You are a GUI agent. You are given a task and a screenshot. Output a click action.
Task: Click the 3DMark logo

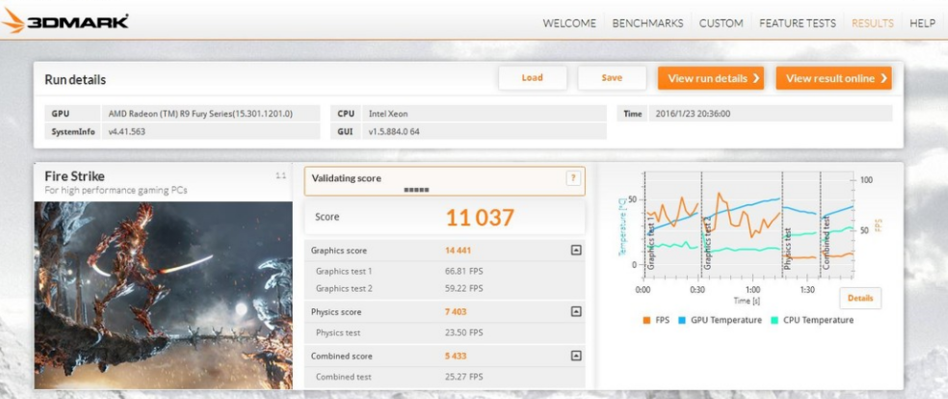65,21
